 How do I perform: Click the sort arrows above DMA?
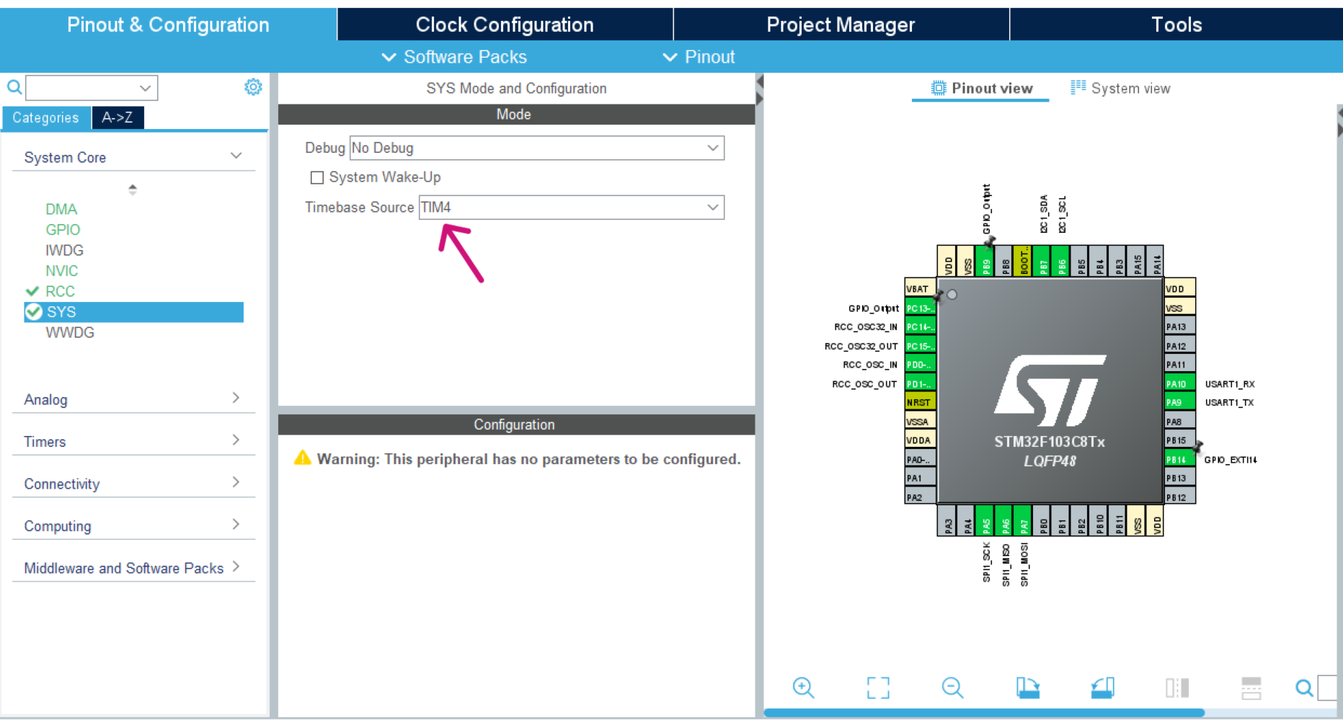tap(132, 189)
